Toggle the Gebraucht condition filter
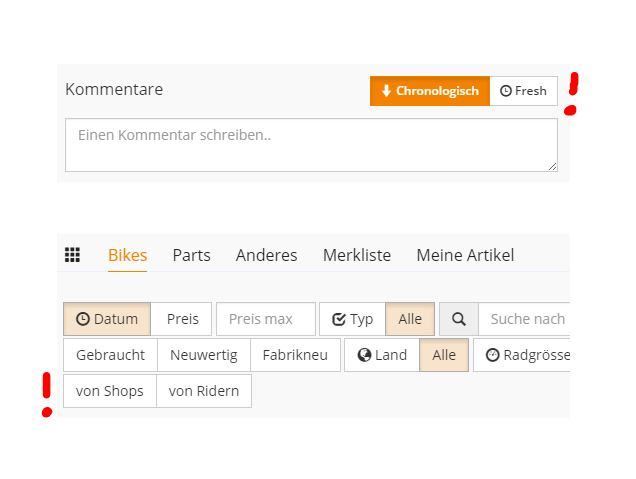Image resolution: width=636 pixels, height=479 pixels. 110,355
